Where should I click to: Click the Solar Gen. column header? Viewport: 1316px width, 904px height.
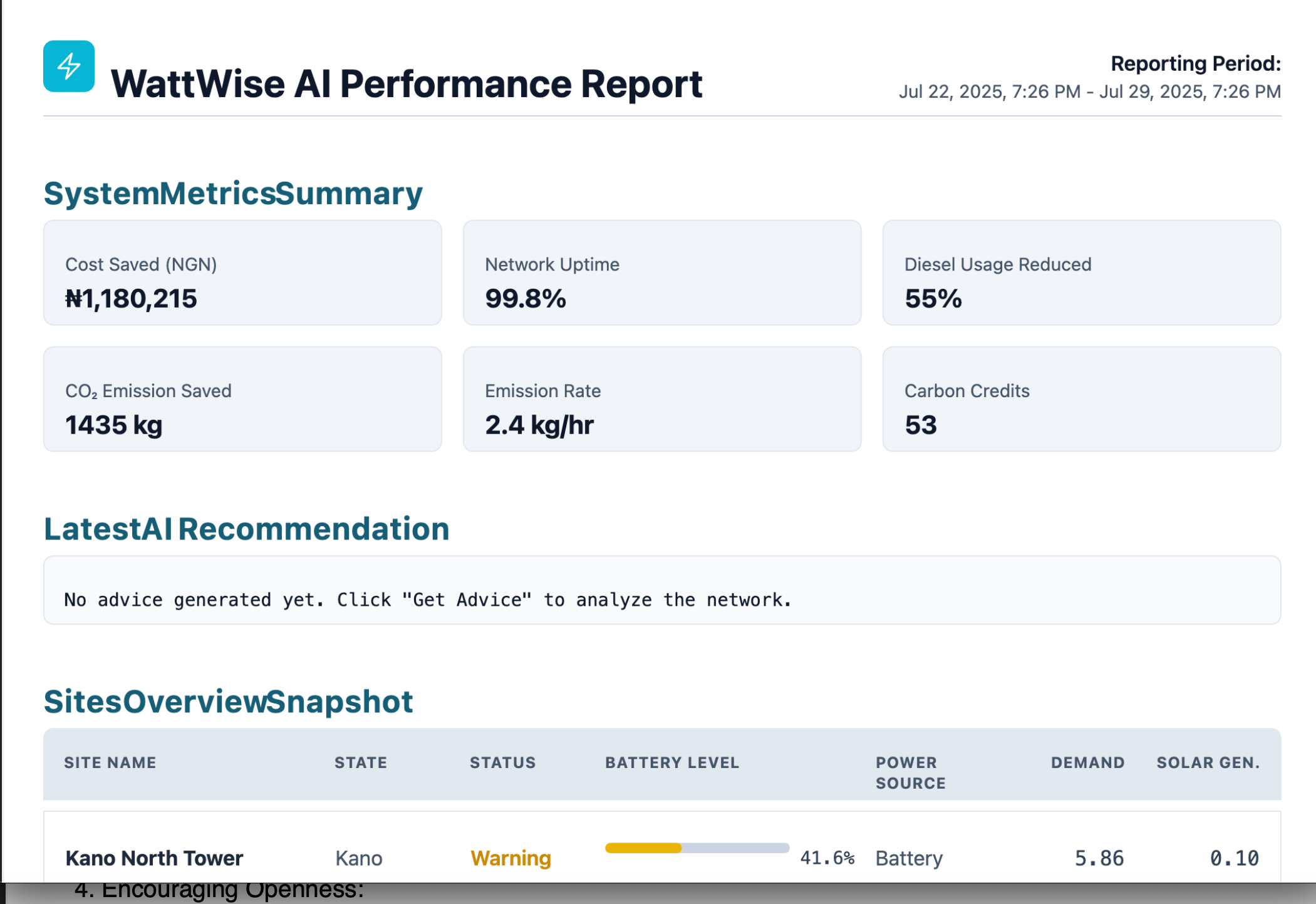tap(1208, 762)
